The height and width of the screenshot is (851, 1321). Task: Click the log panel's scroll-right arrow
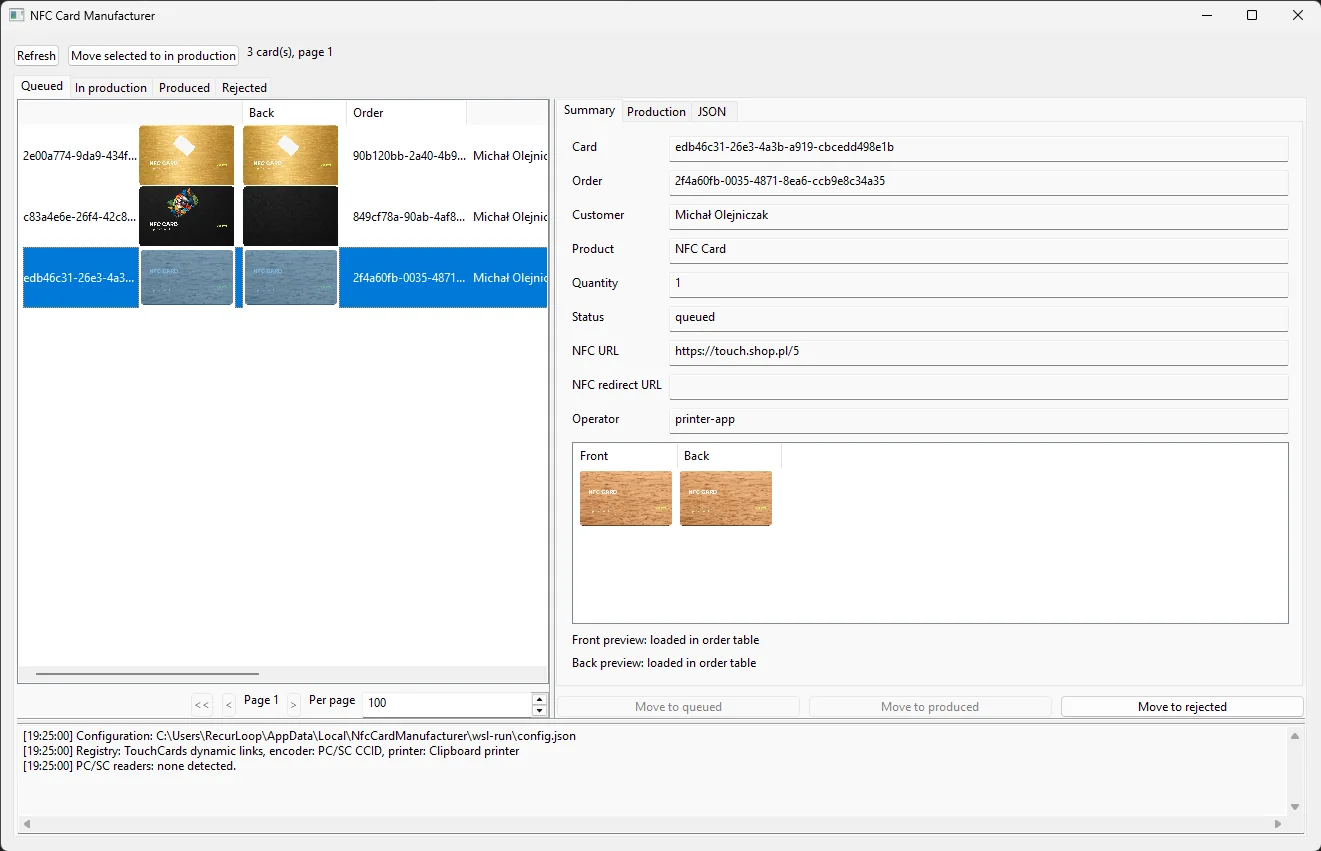(1278, 824)
